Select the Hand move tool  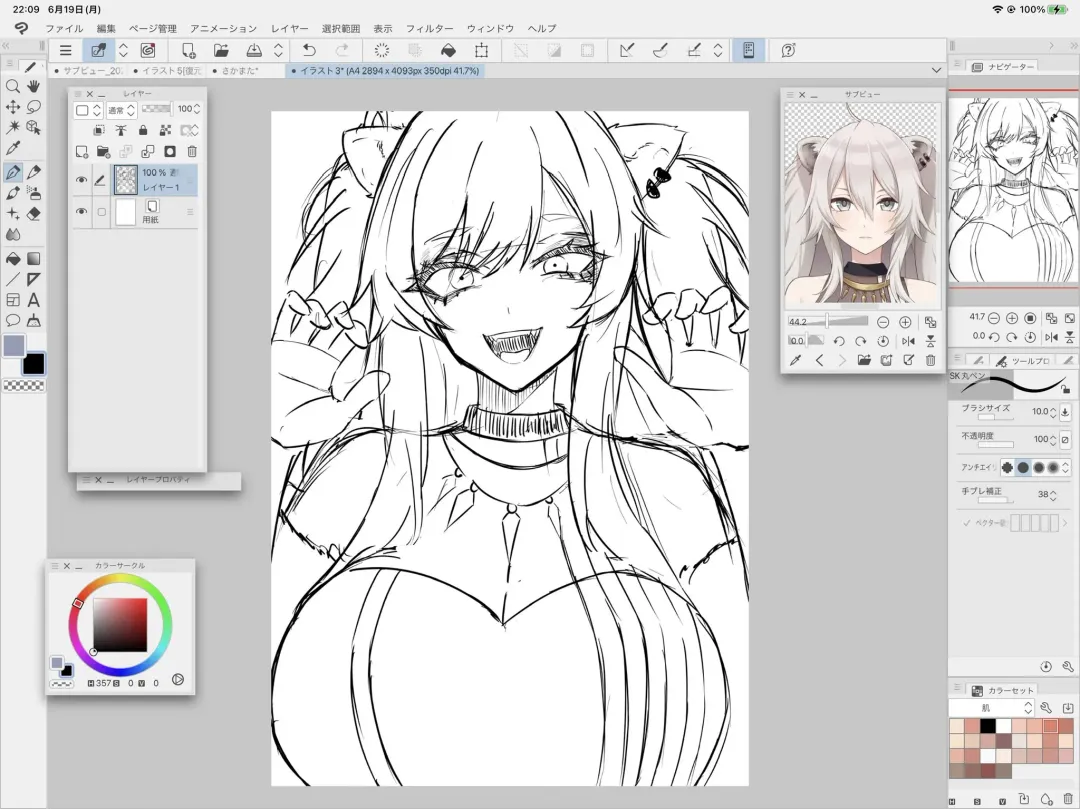point(34,86)
